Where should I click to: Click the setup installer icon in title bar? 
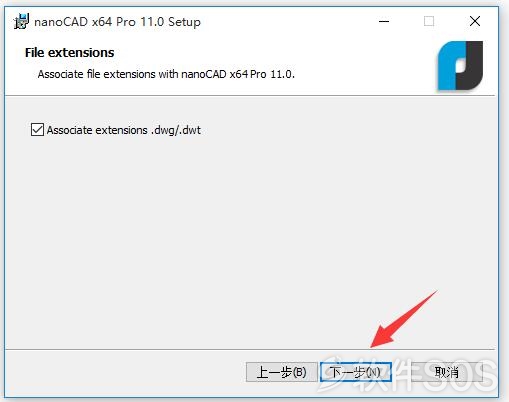[21, 22]
